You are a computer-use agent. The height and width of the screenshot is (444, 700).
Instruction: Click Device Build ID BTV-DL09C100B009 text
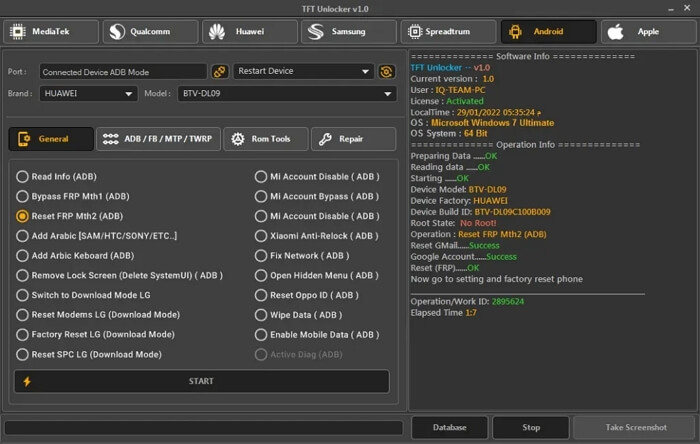pos(480,212)
